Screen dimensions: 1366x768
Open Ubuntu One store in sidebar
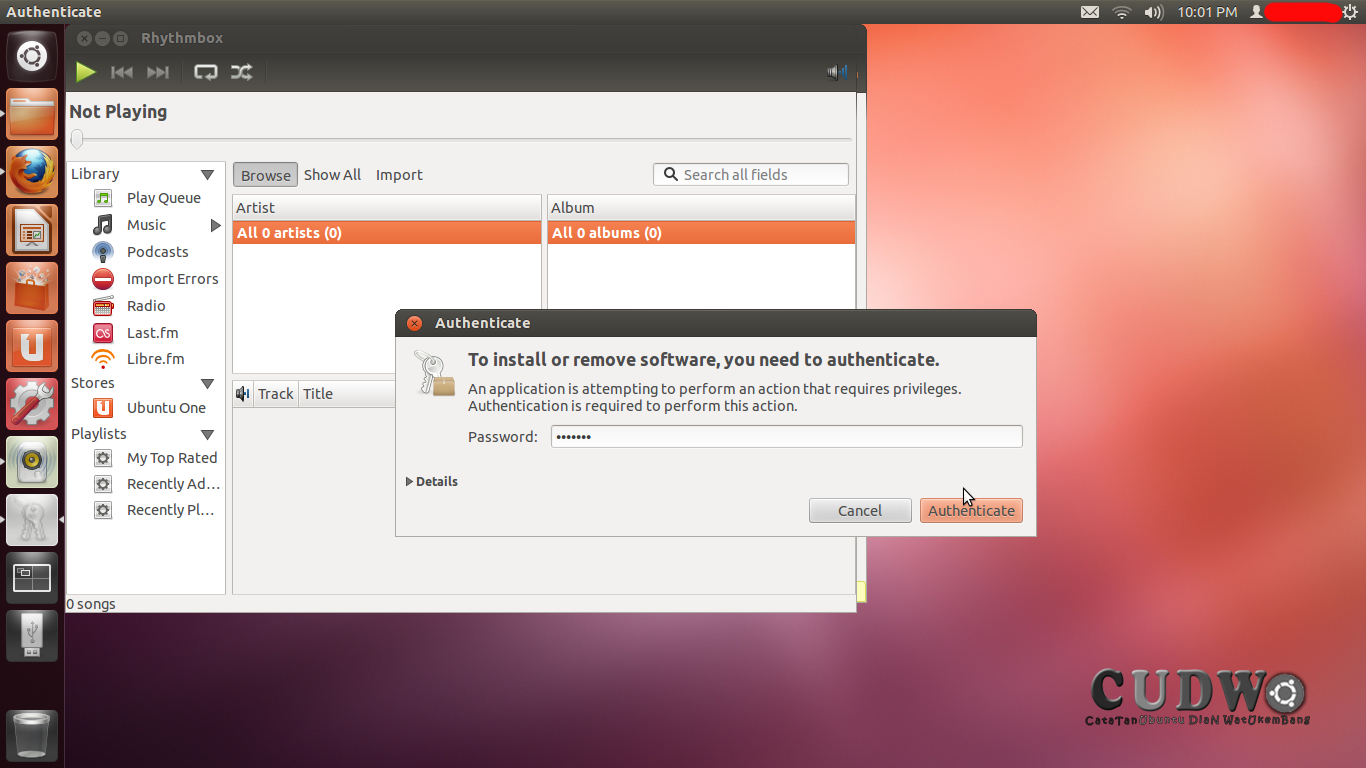pos(166,408)
